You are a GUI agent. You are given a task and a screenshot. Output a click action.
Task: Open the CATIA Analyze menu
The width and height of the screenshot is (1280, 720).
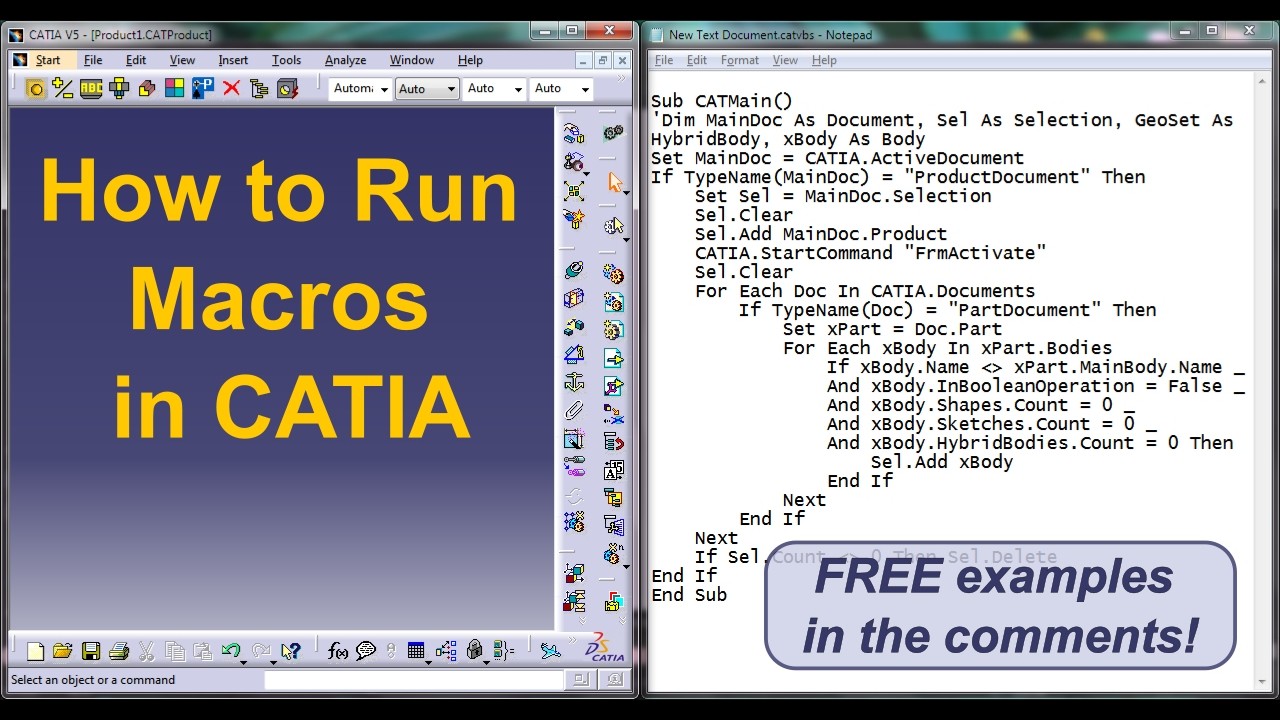click(345, 60)
